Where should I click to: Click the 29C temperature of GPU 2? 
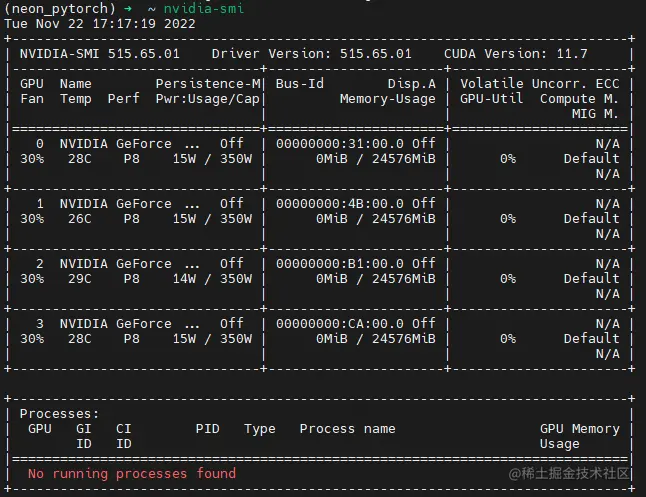point(80,279)
